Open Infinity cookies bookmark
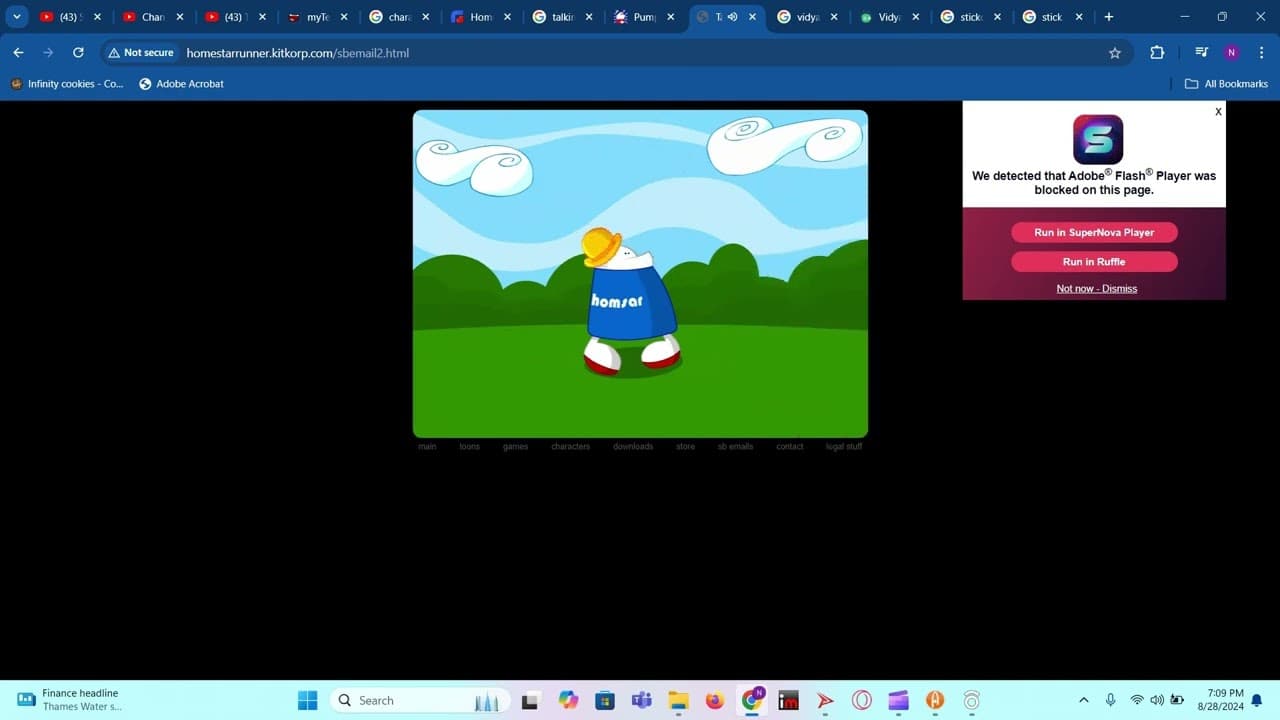The width and height of the screenshot is (1280, 720). point(67,84)
